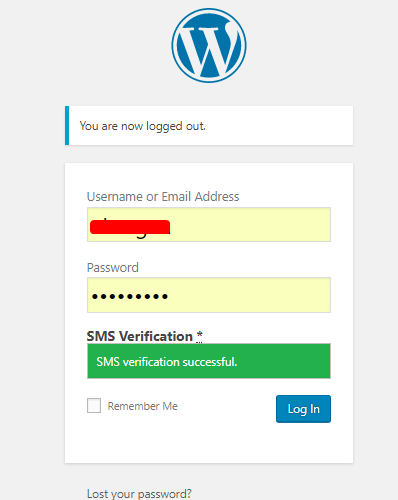Click the masked password dots

click(130, 296)
